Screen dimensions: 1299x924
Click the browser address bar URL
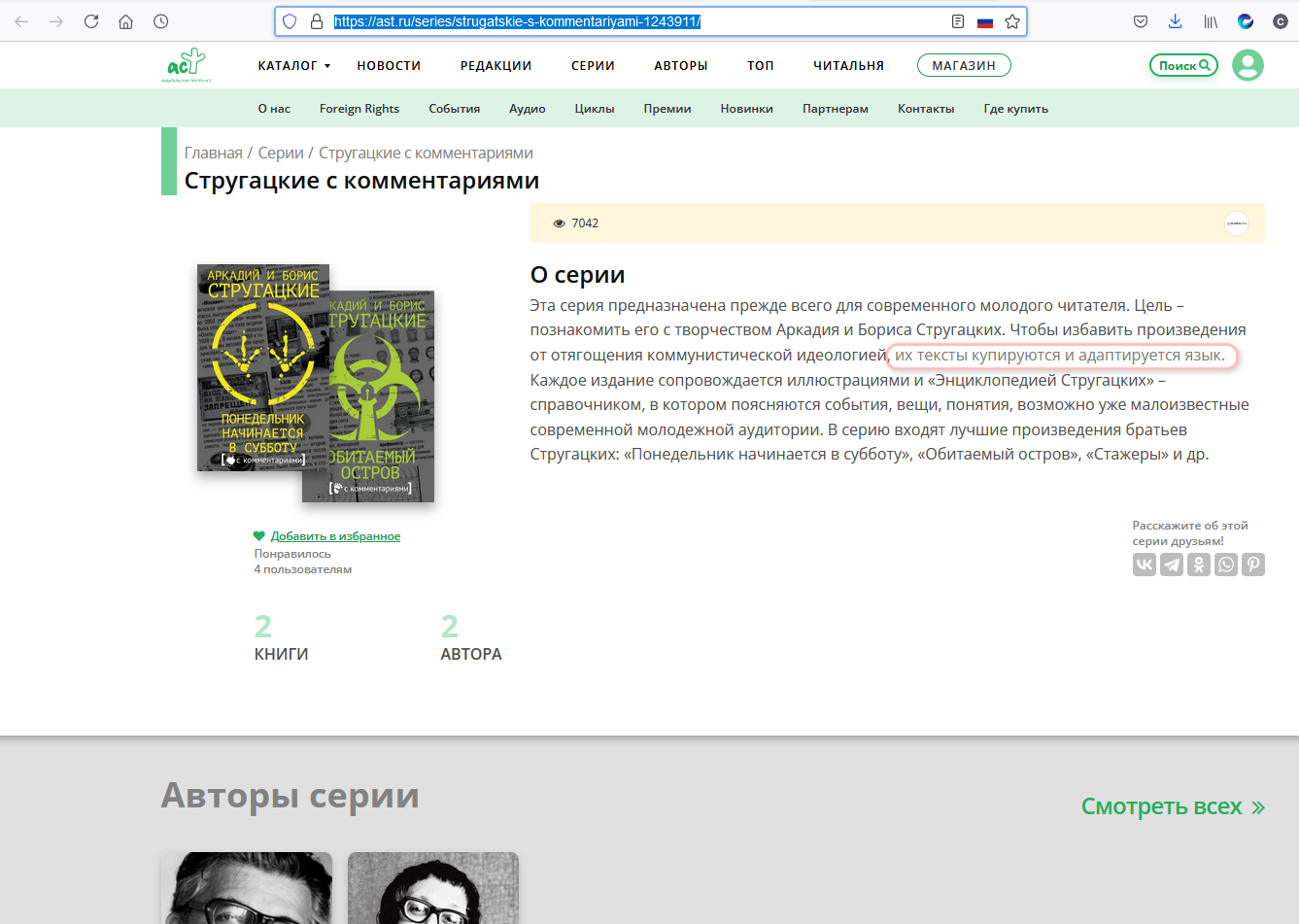(517, 21)
